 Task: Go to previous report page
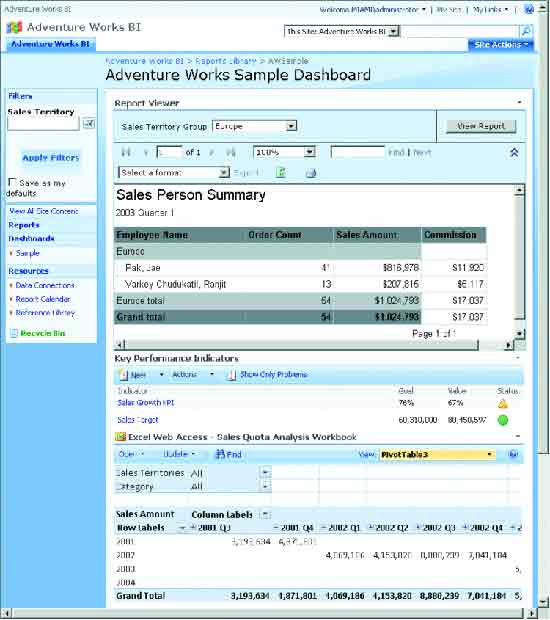click(146, 153)
